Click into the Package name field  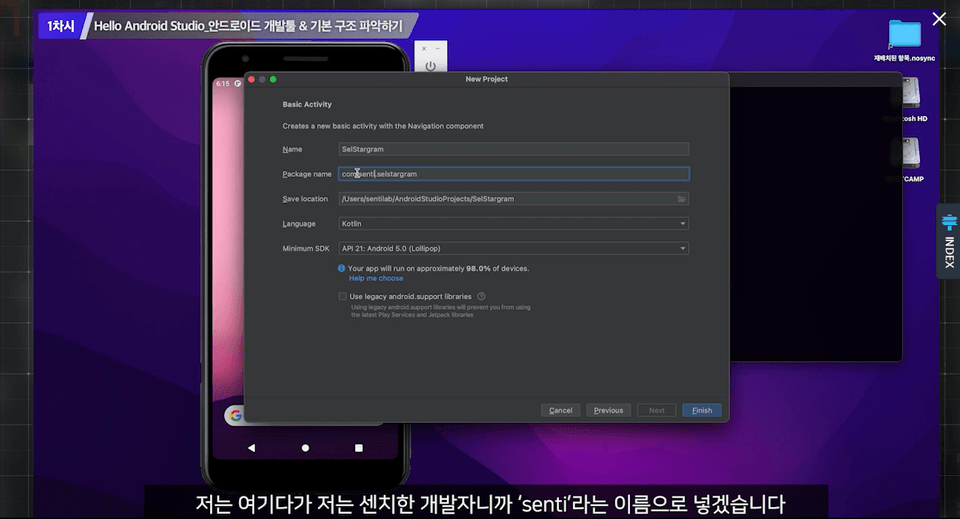[513, 174]
